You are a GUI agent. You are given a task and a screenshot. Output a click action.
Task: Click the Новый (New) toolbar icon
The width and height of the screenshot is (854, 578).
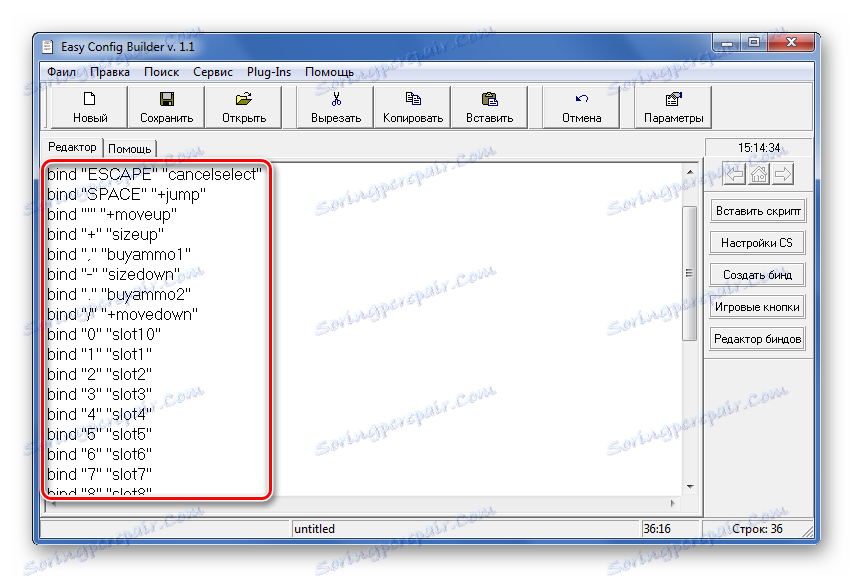coord(89,99)
